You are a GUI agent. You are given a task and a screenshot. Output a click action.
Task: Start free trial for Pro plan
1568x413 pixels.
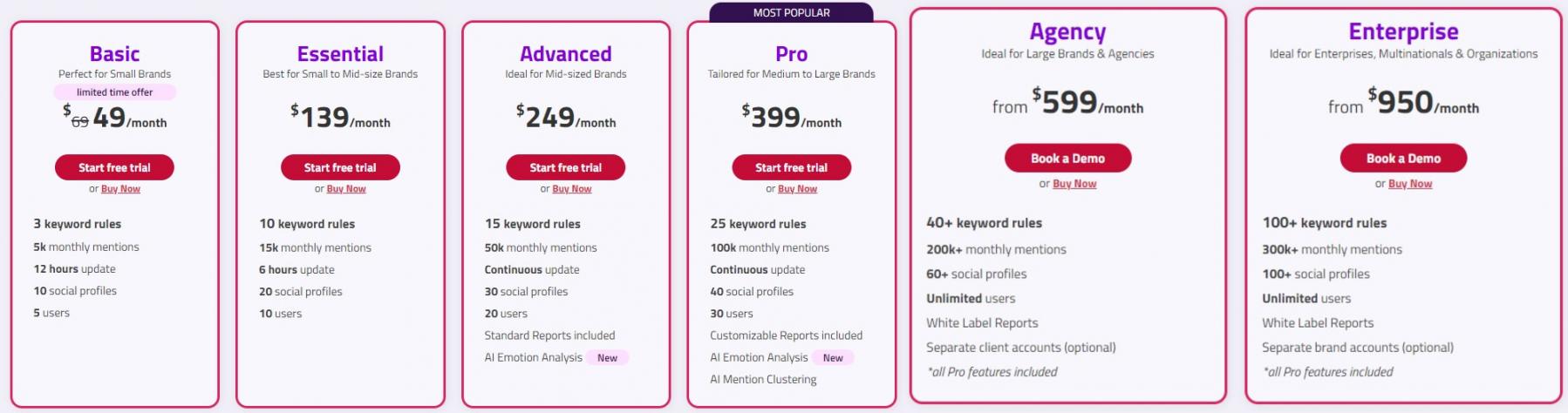(791, 167)
